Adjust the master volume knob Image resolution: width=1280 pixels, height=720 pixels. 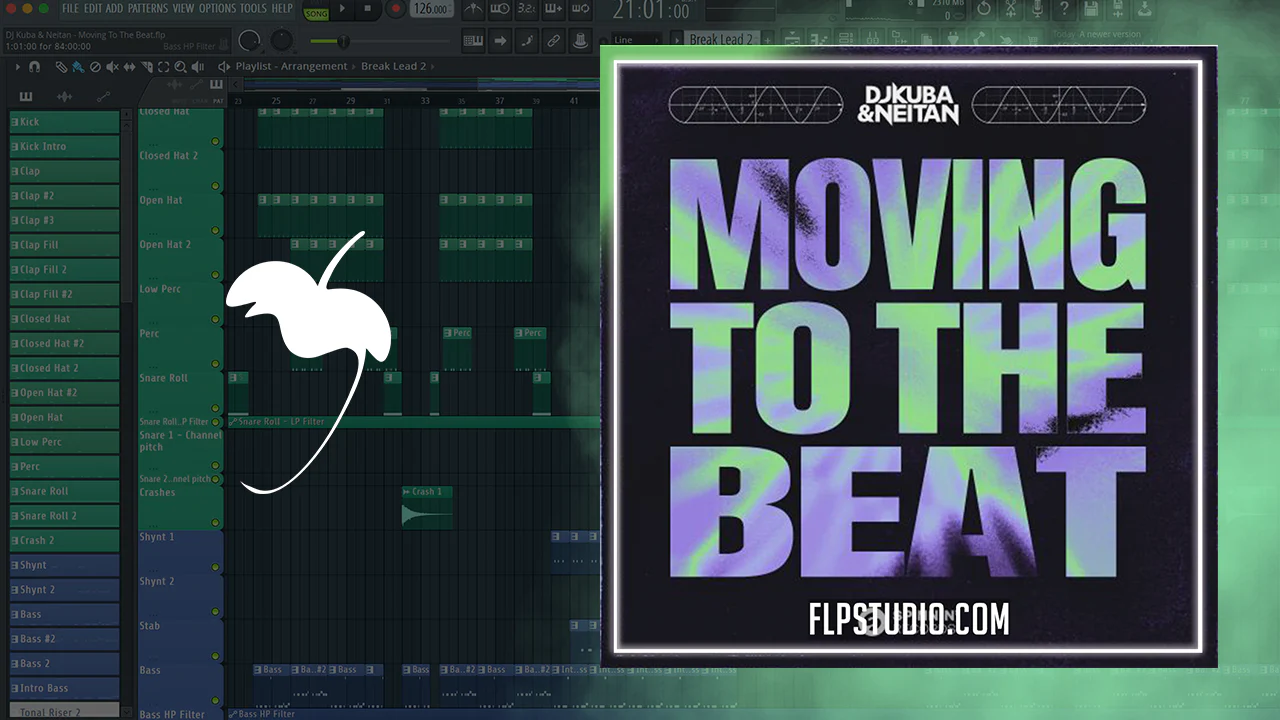tap(249, 41)
